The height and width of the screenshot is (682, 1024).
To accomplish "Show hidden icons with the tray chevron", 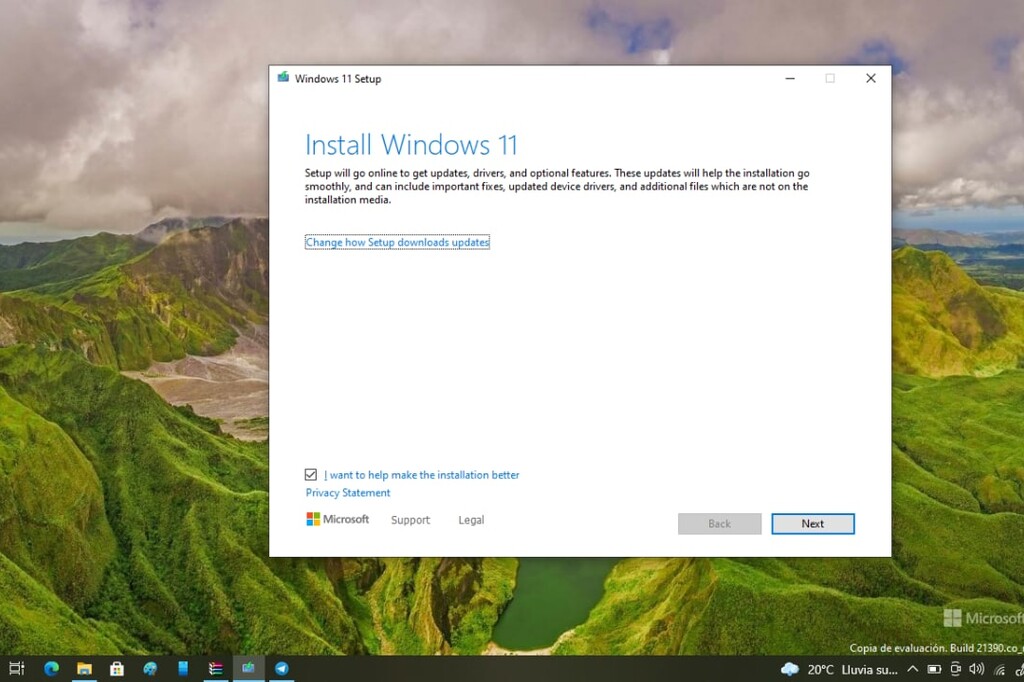I will [913, 668].
